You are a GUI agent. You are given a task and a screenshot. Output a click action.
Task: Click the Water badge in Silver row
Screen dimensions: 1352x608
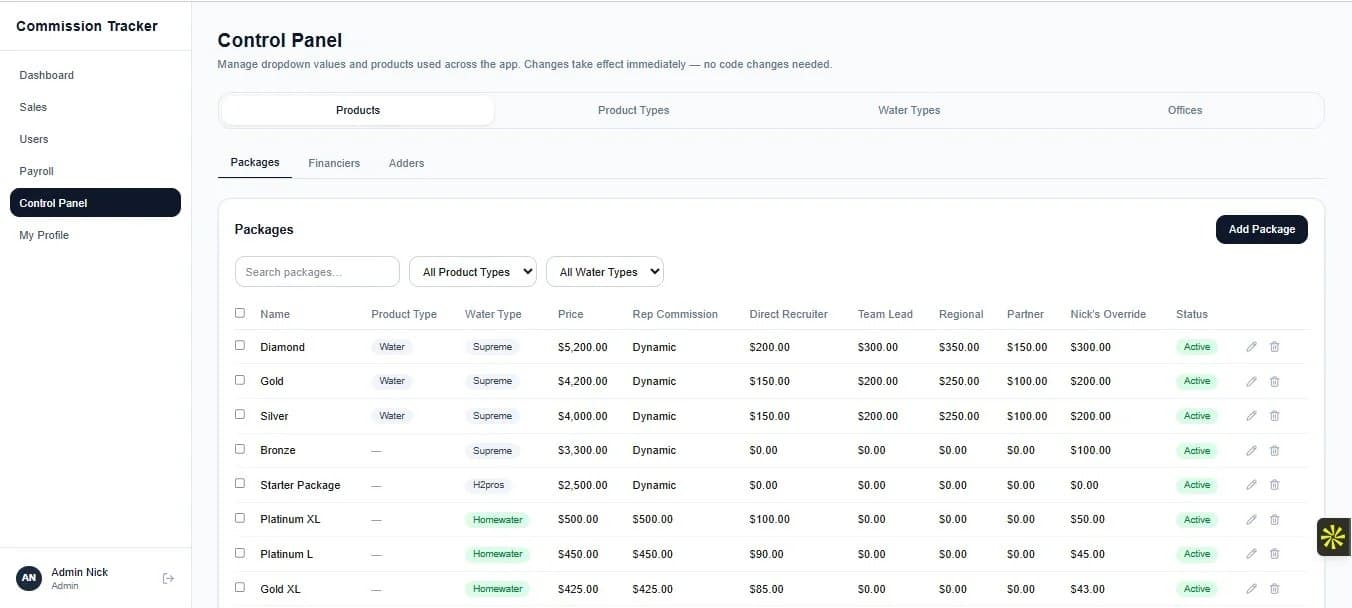pyautogui.click(x=392, y=416)
